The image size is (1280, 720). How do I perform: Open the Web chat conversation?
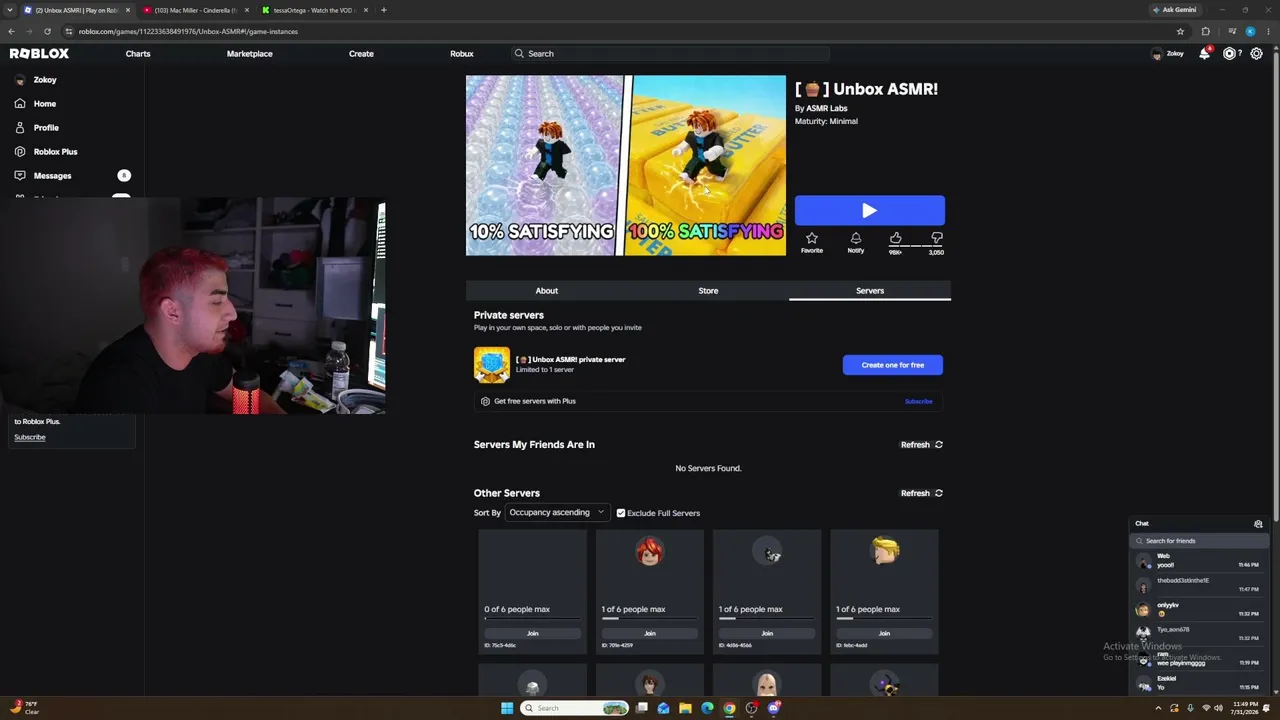pyautogui.click(x=1200, y=561)
